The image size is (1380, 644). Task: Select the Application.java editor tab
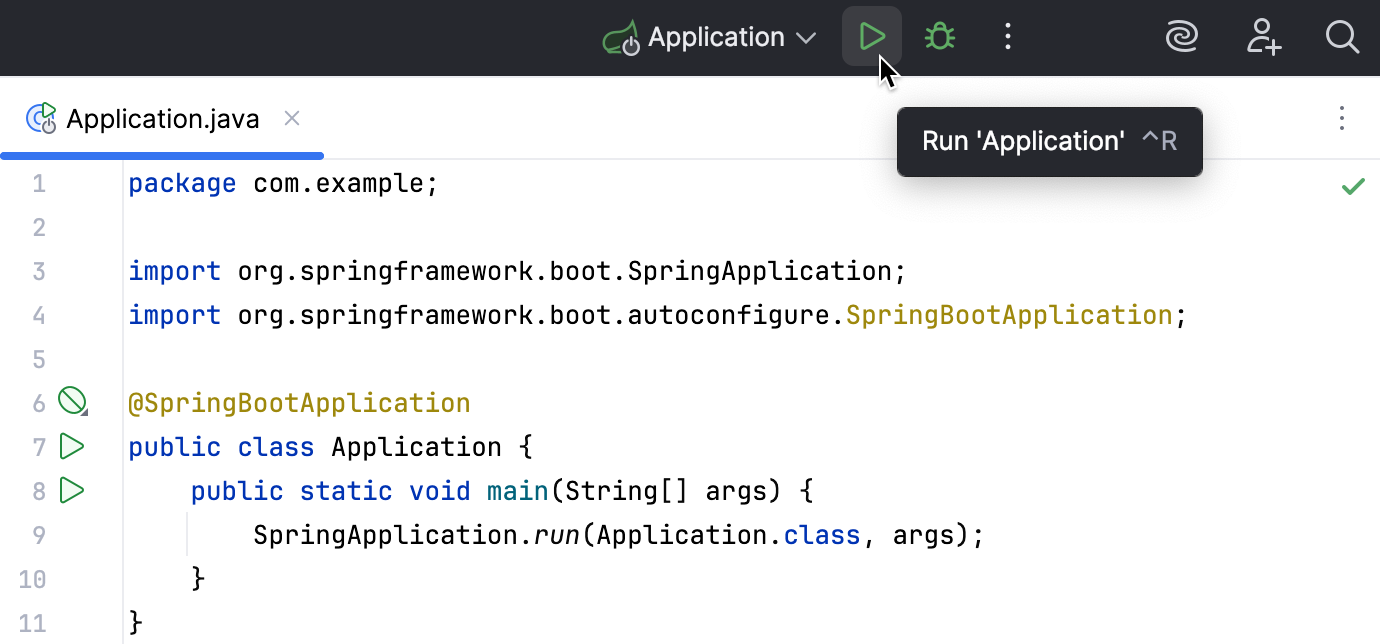tap(162, 120)
